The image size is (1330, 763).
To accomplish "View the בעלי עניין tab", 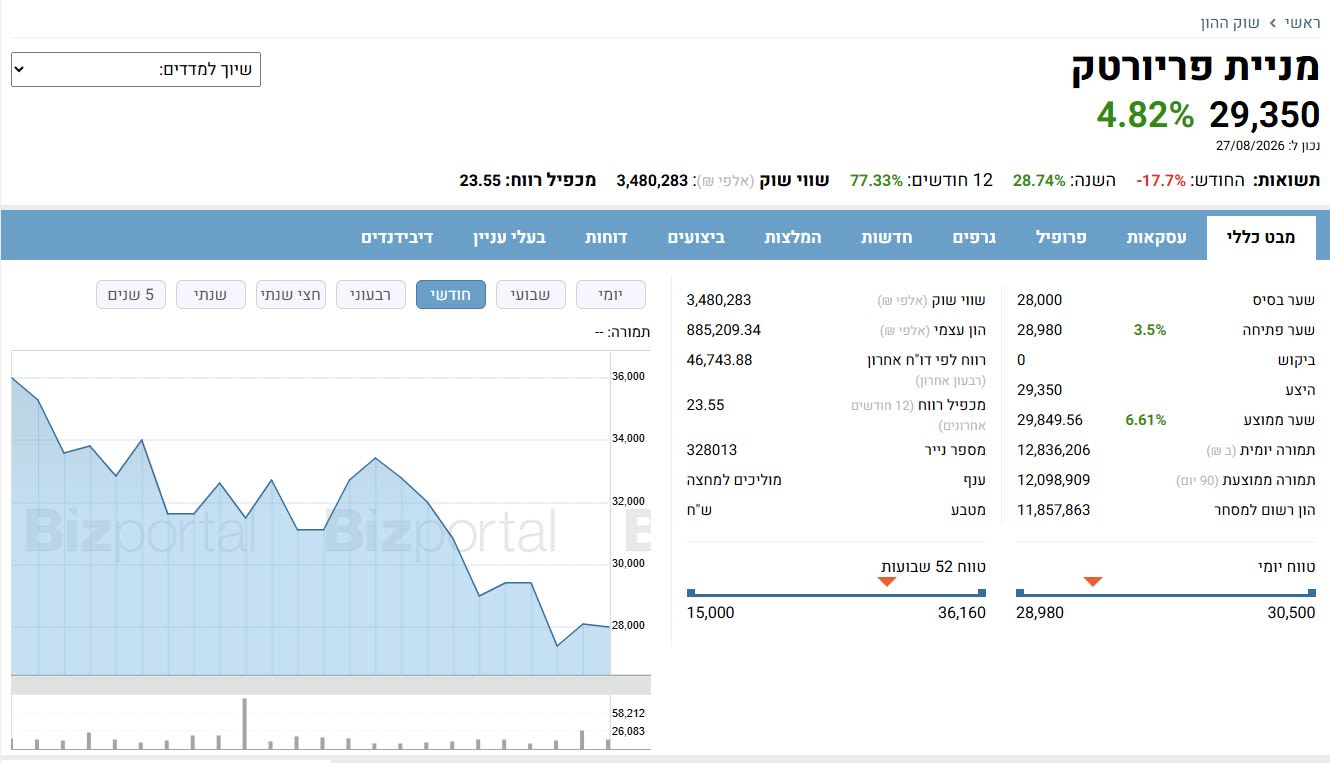I will click(510, 237).
